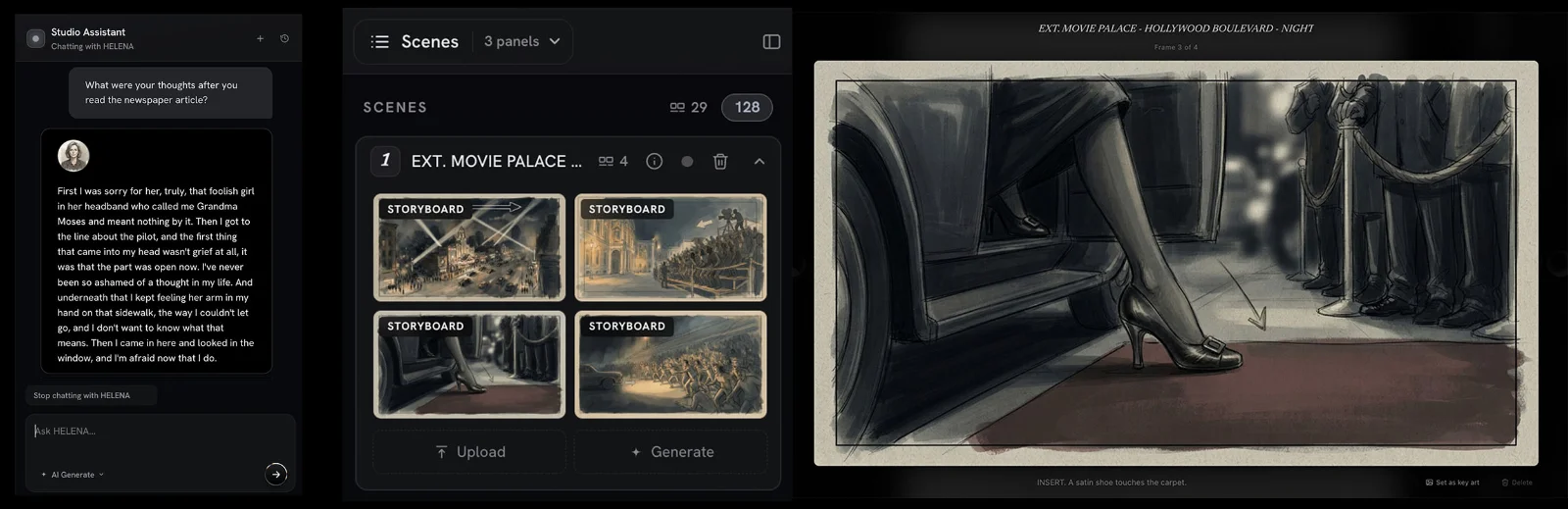1568x509 pixels.
Task: Click the user message about the newspaper article
Action: 171,92
